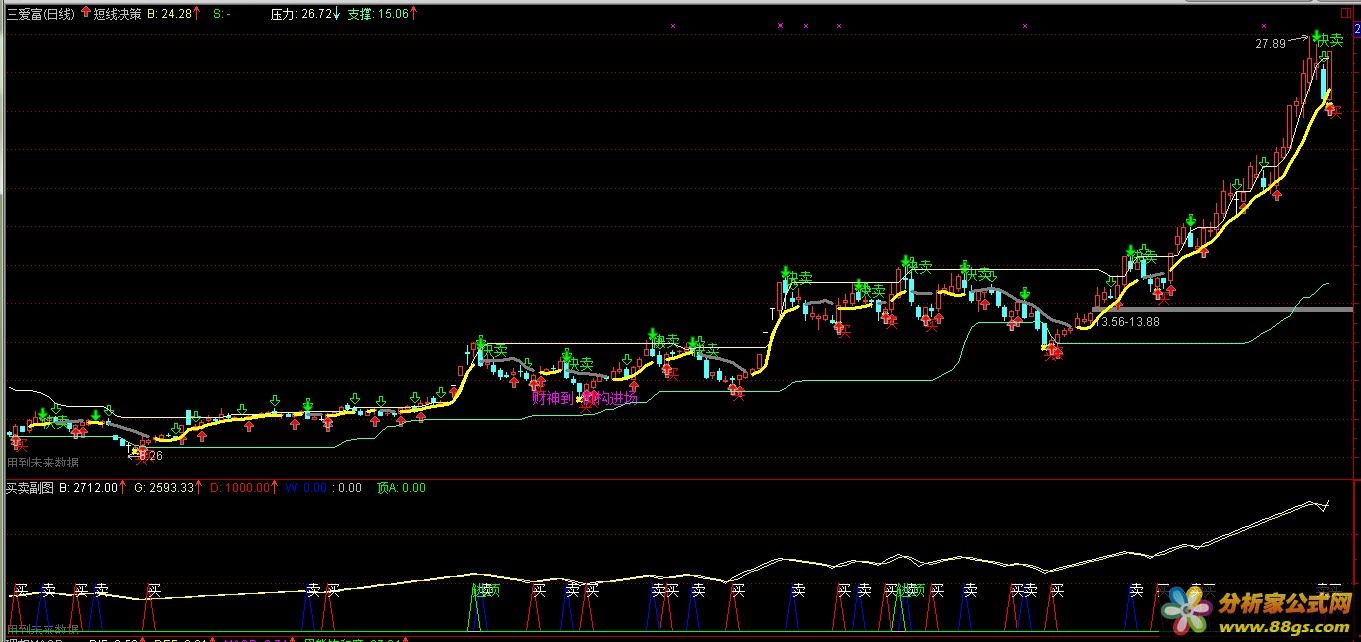Select the 短线决策 indicator name
Image resolution: width=1361 pixels, height=642 pixels.
(117, 15)
